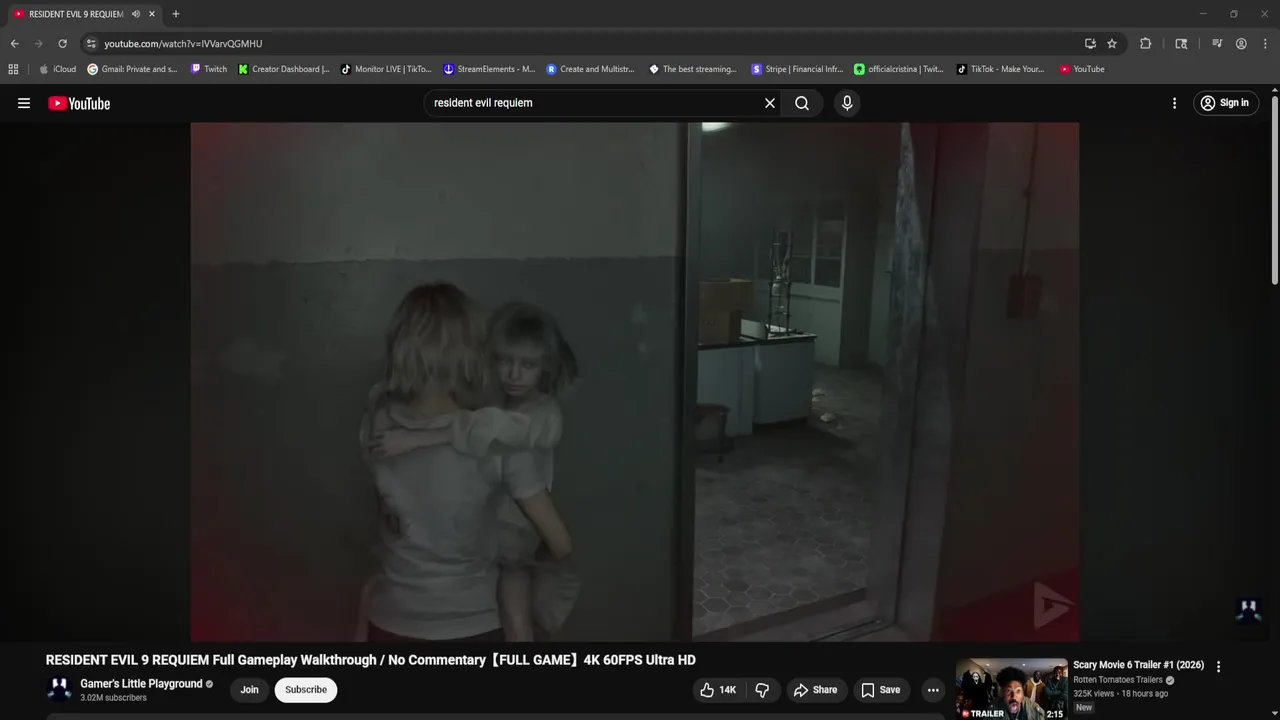Join Gamer's Little Playground channel membership
The width and height of the screenshot is (1280, 720).
tap(249, 690)
